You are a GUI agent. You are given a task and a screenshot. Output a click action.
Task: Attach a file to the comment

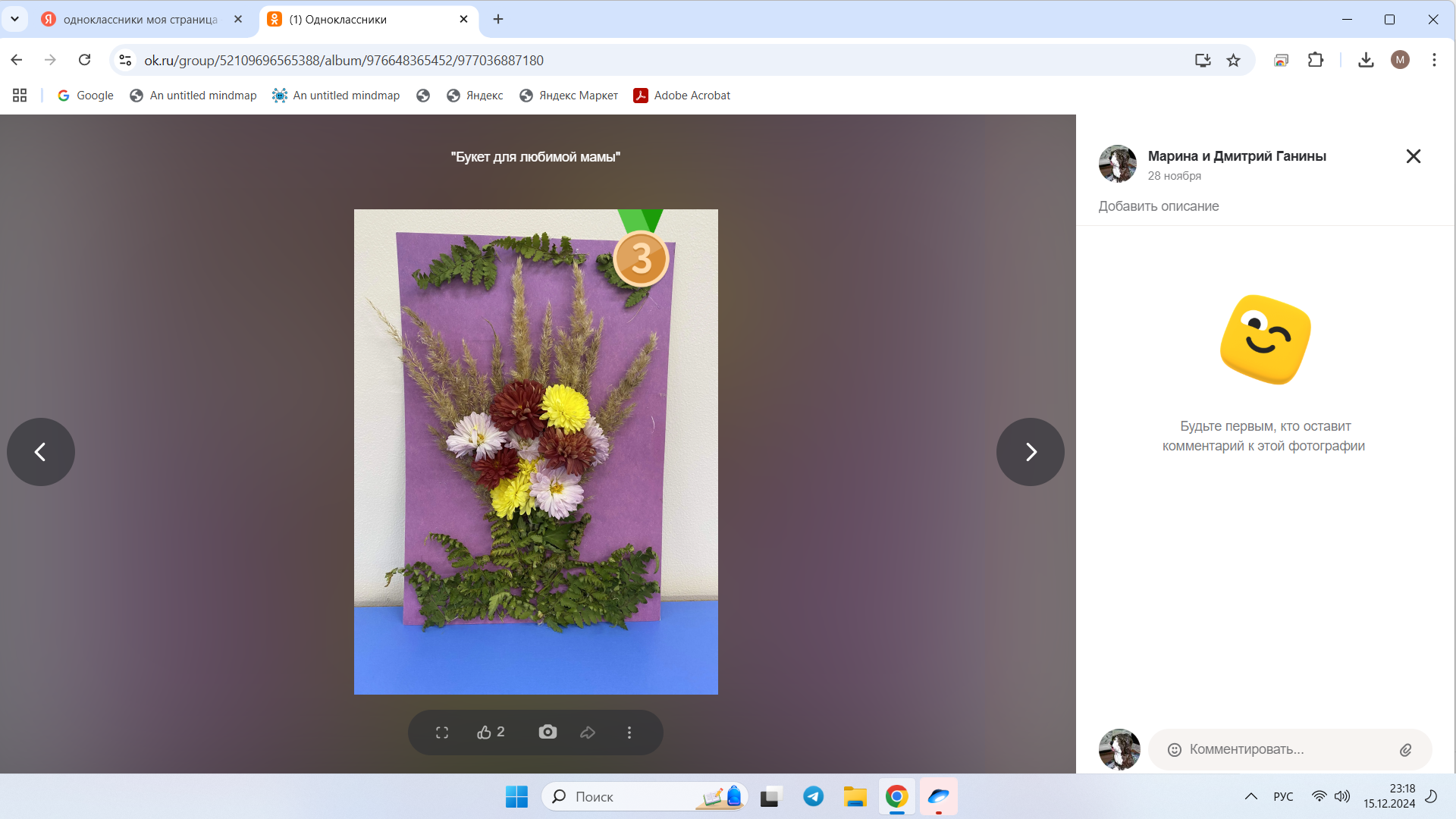1405,750
